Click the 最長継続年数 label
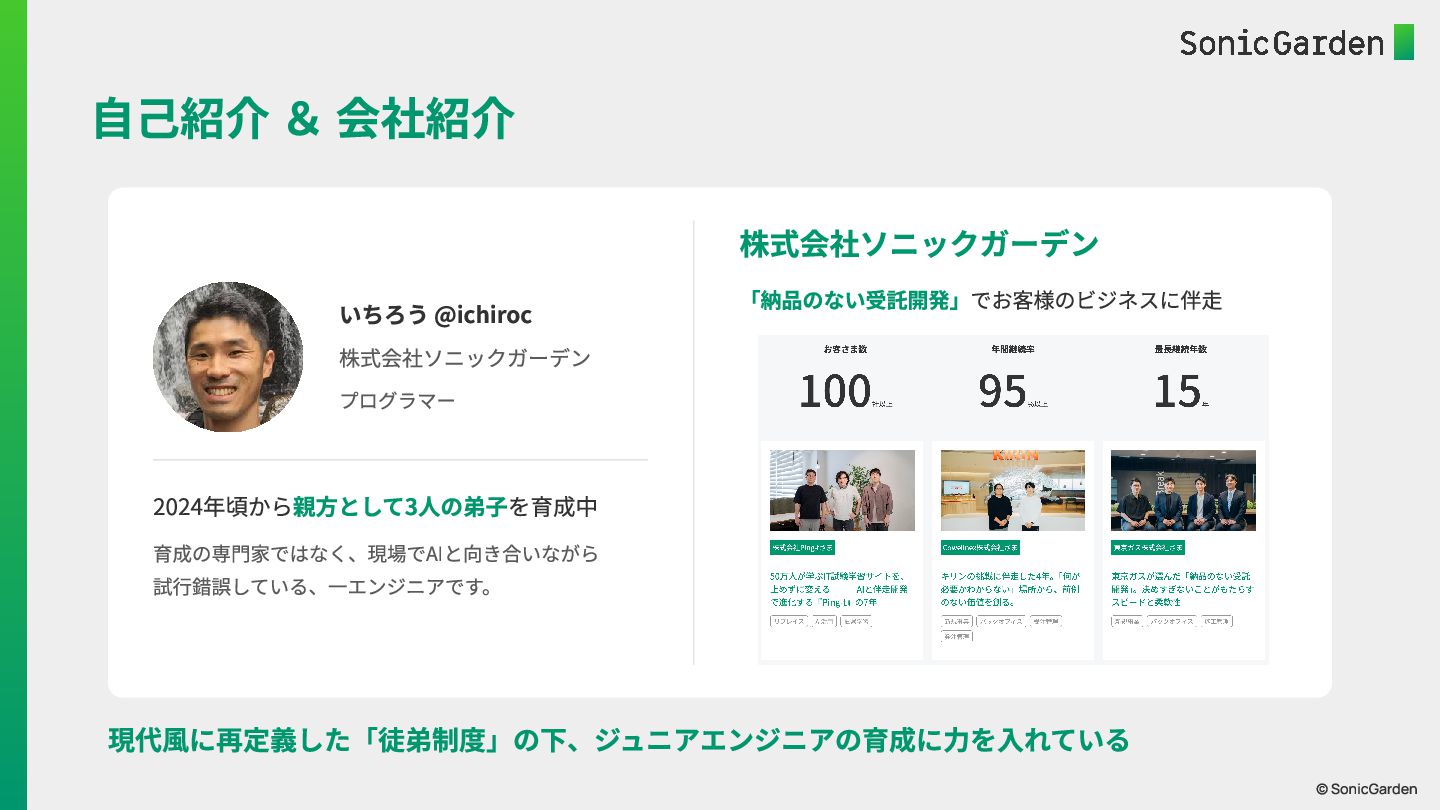This screenshot has height=810, width=1440. click(1181, 349)
